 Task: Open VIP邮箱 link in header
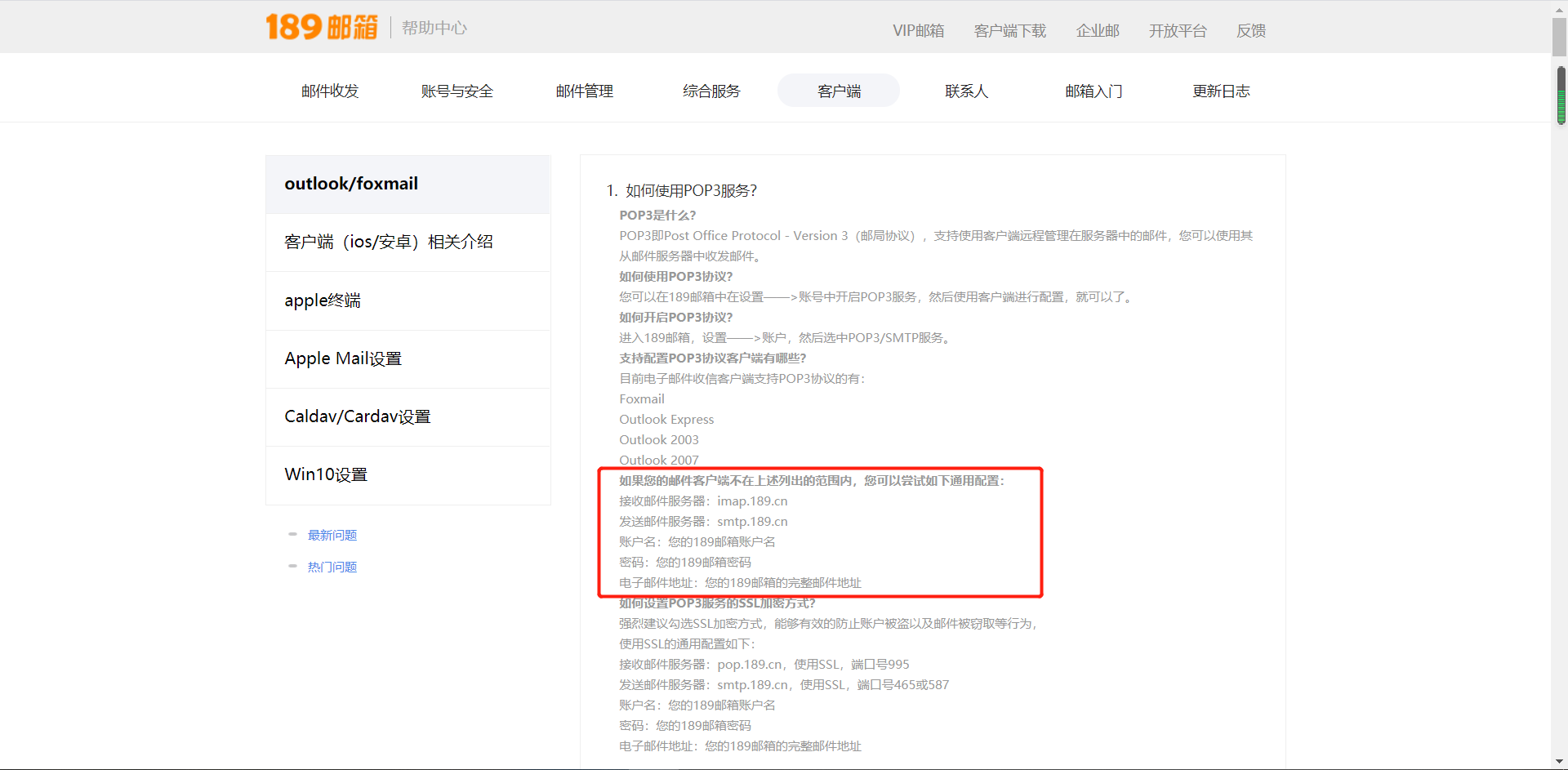(918, 31)
